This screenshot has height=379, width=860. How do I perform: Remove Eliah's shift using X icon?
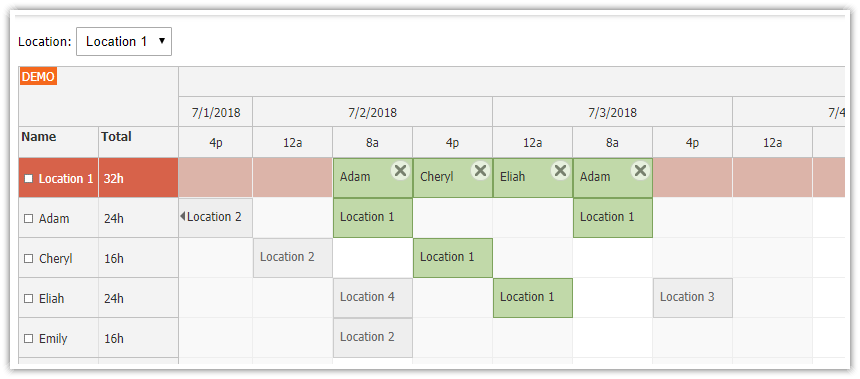(560, 171)
